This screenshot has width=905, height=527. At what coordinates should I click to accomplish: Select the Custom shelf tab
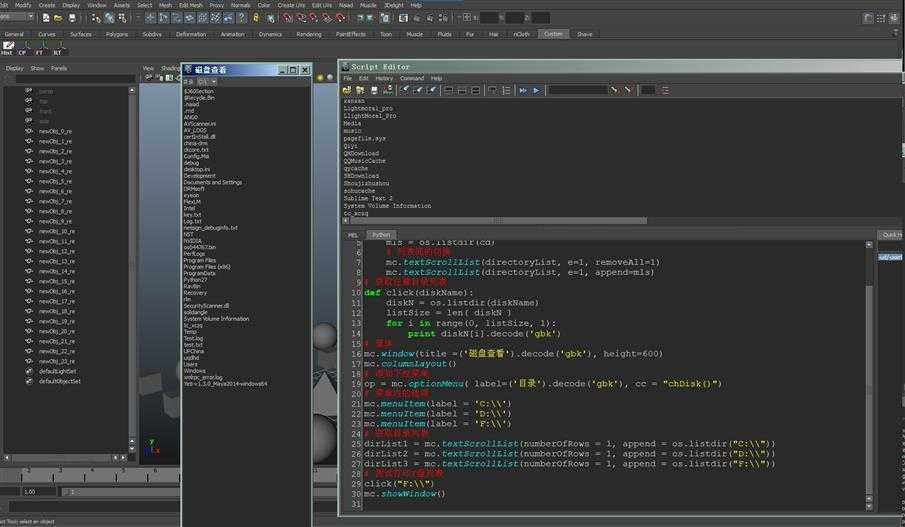tap(553, 34)
